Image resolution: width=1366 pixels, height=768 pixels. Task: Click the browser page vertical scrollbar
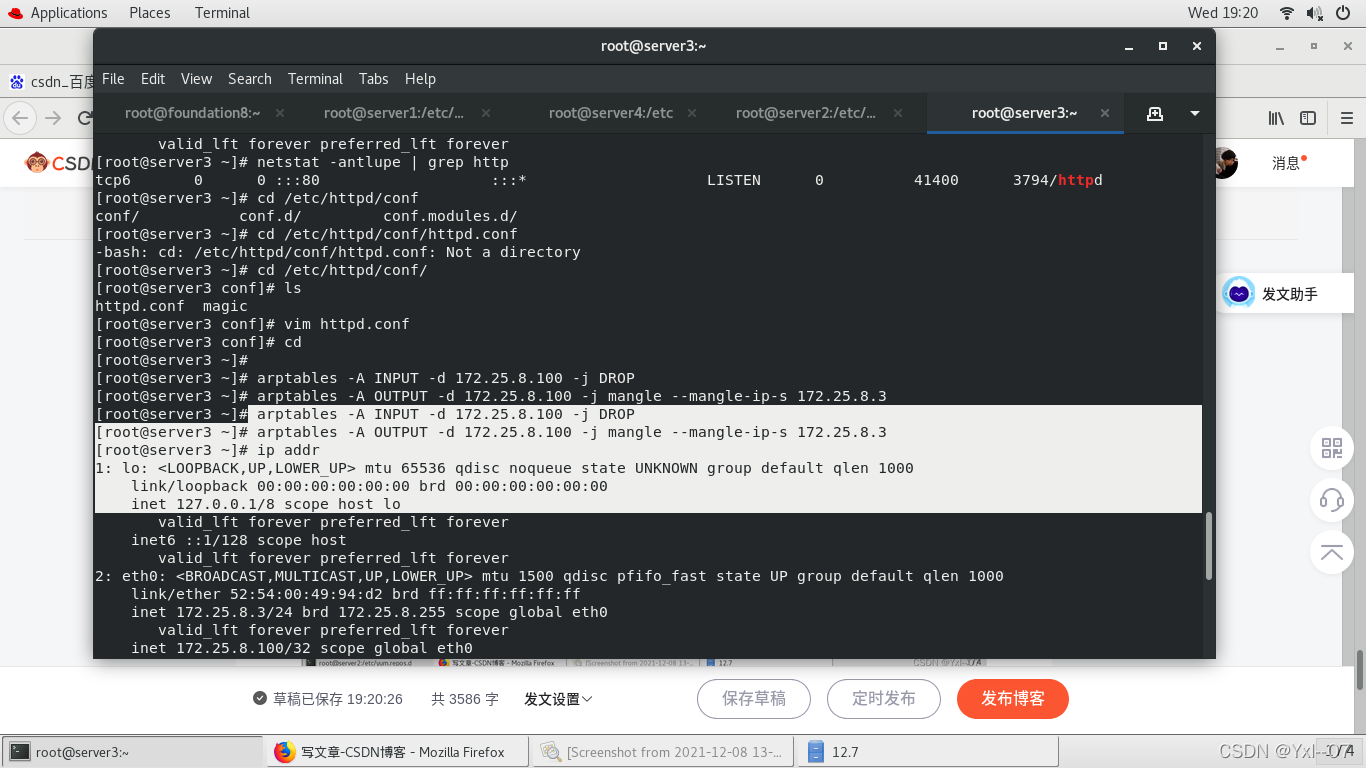pyautogui.click(x=1359, y=670)
